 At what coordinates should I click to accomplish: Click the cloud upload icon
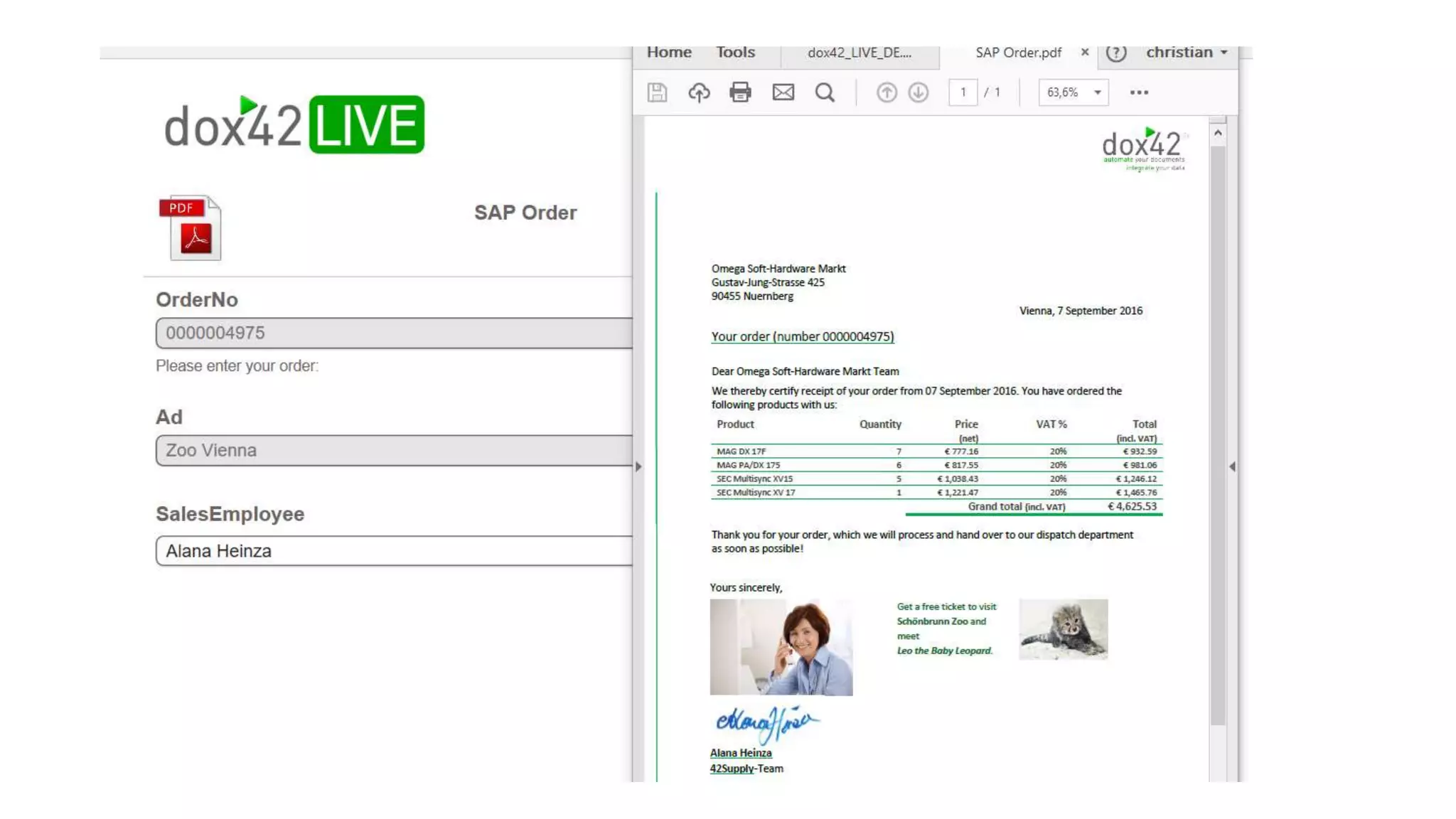(699, 92)
